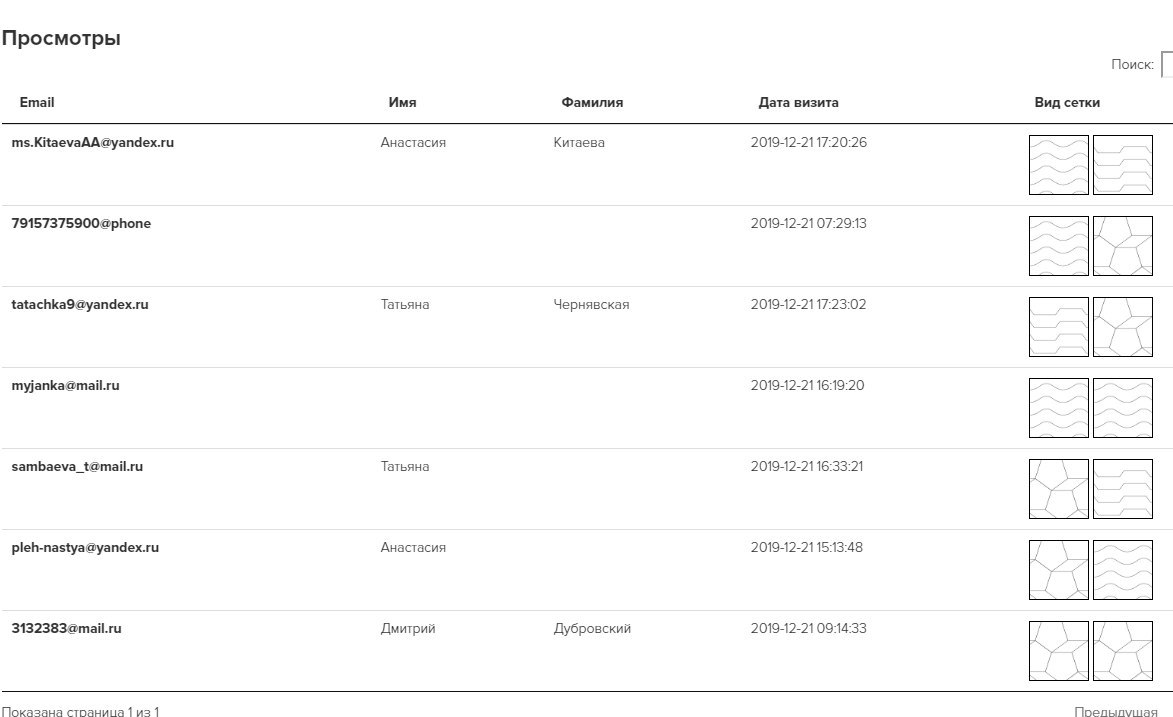Click the Вид сетки column header
Screen dimensions: 1173x717
pos(1067,102)
